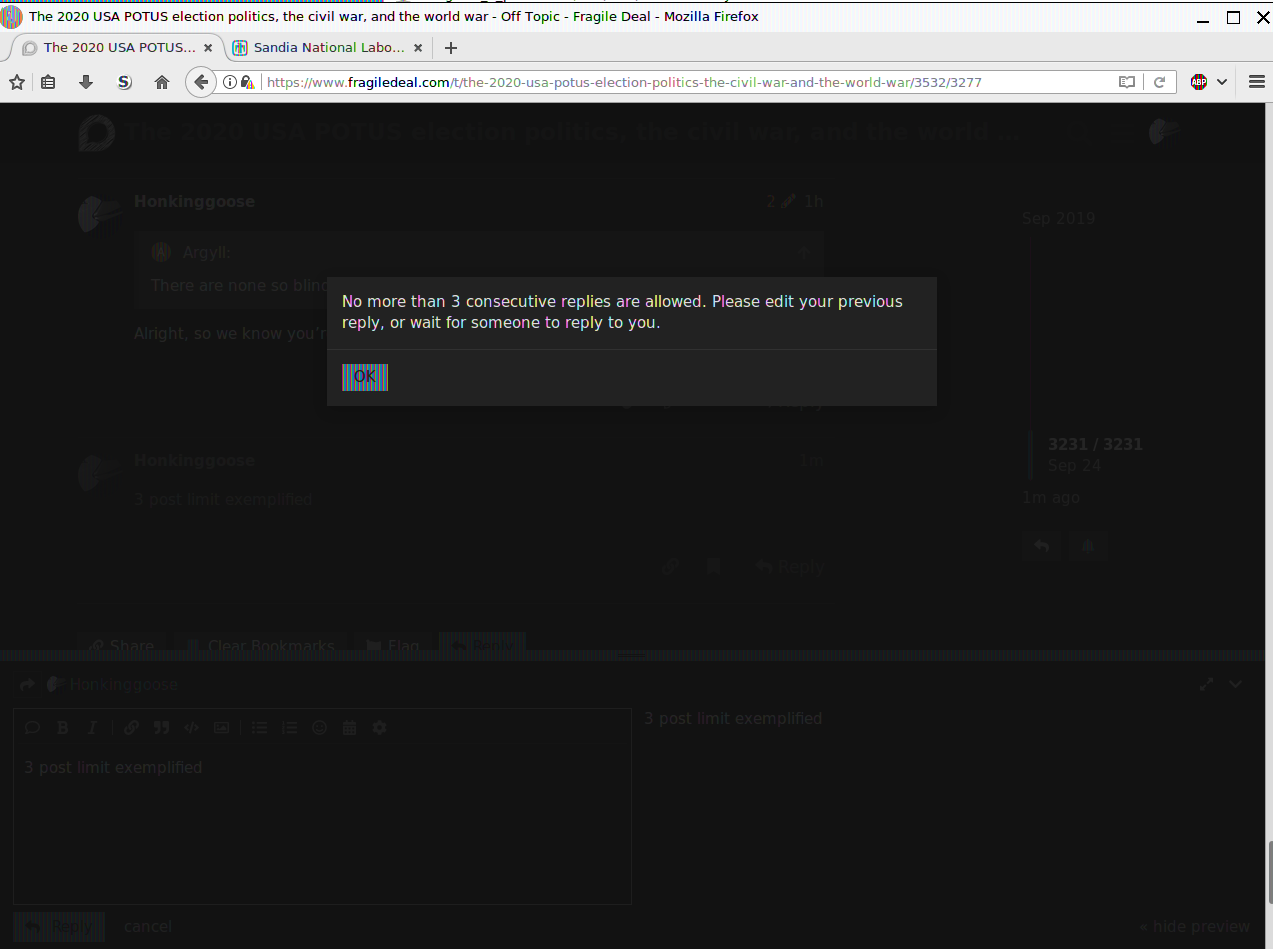Click the Bold icon in the composer toolbar

coord(62,728)
